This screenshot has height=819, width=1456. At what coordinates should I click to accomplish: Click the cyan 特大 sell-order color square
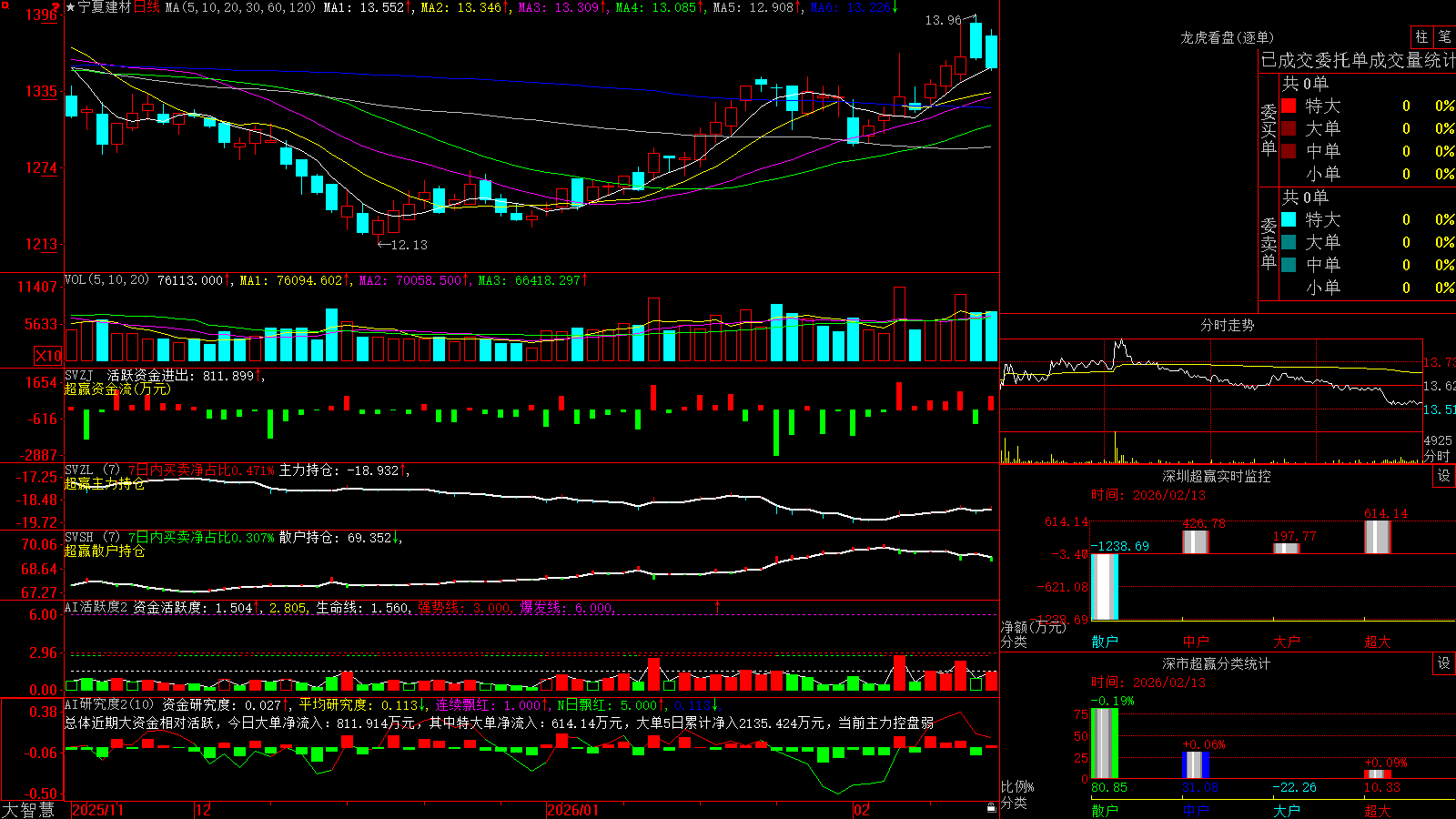[1289, 219]
